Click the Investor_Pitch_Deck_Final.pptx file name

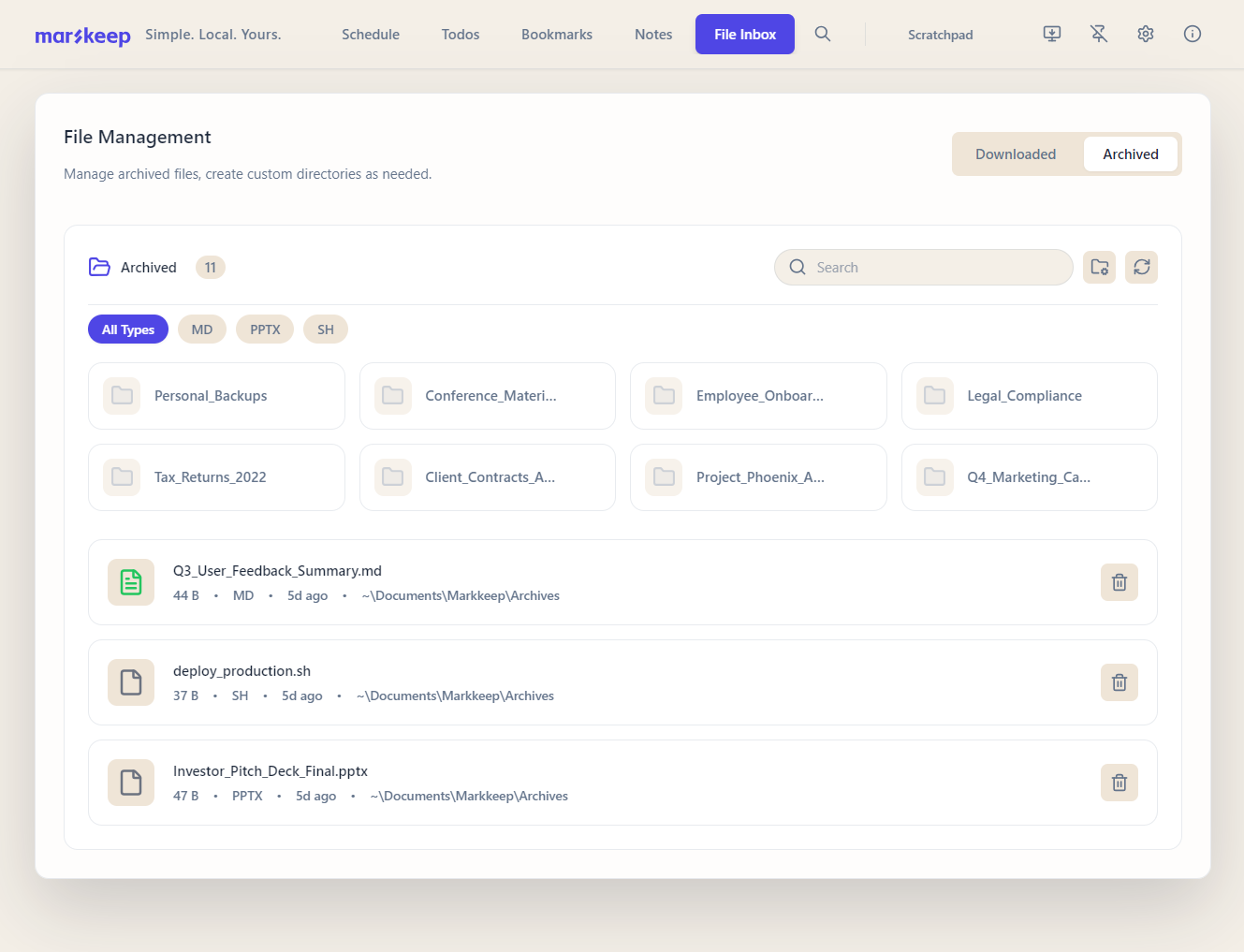271,771
